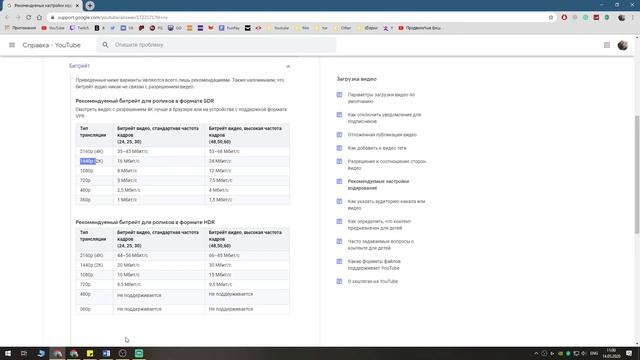Click '24 Мбит/с' value in SDR table
The height and width of the screenshot is (360, 640).
pos(220,161)
